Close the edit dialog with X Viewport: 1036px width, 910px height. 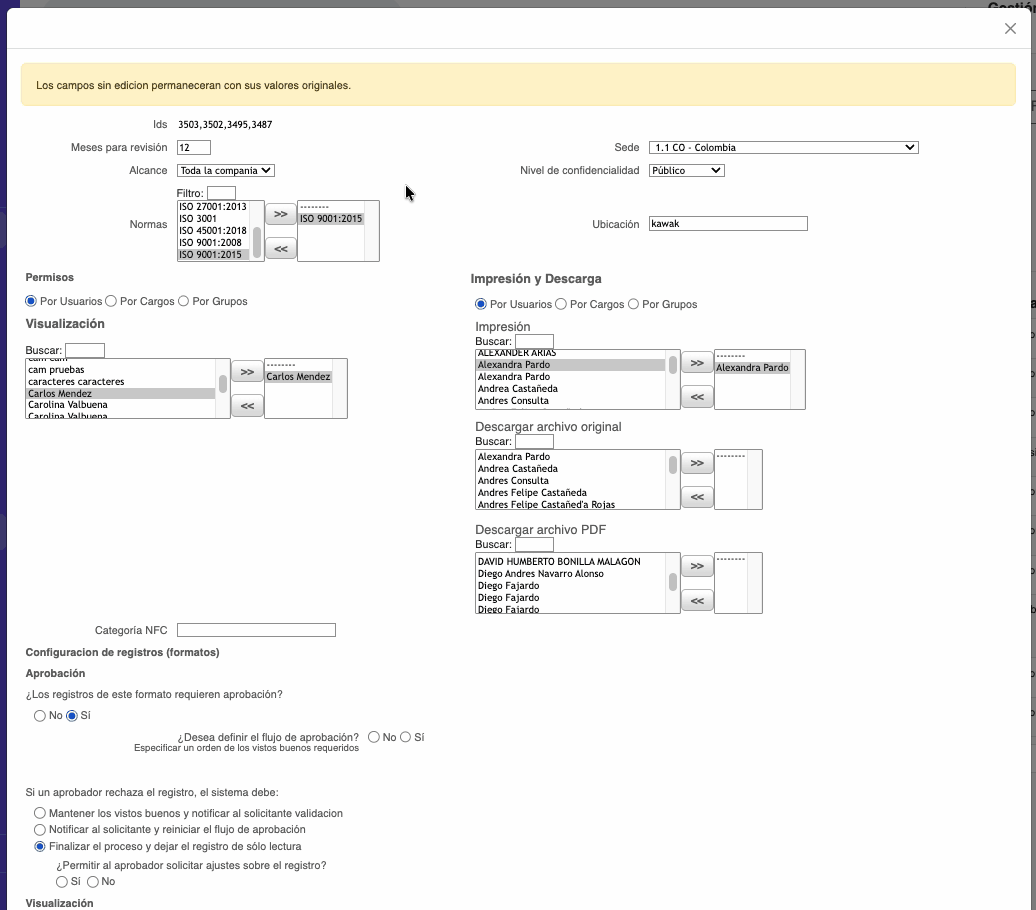[1010, 29]
